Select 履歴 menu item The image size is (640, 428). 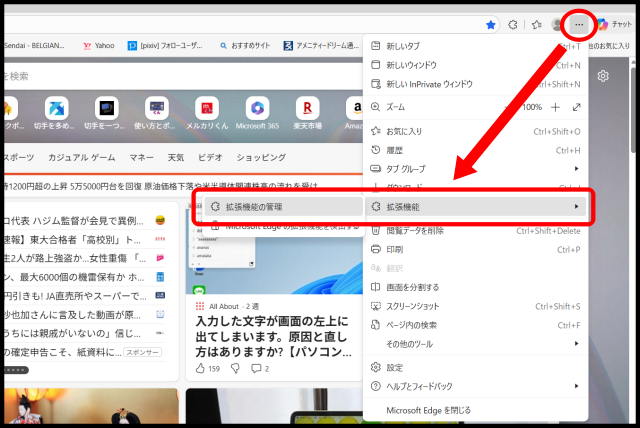476,151
